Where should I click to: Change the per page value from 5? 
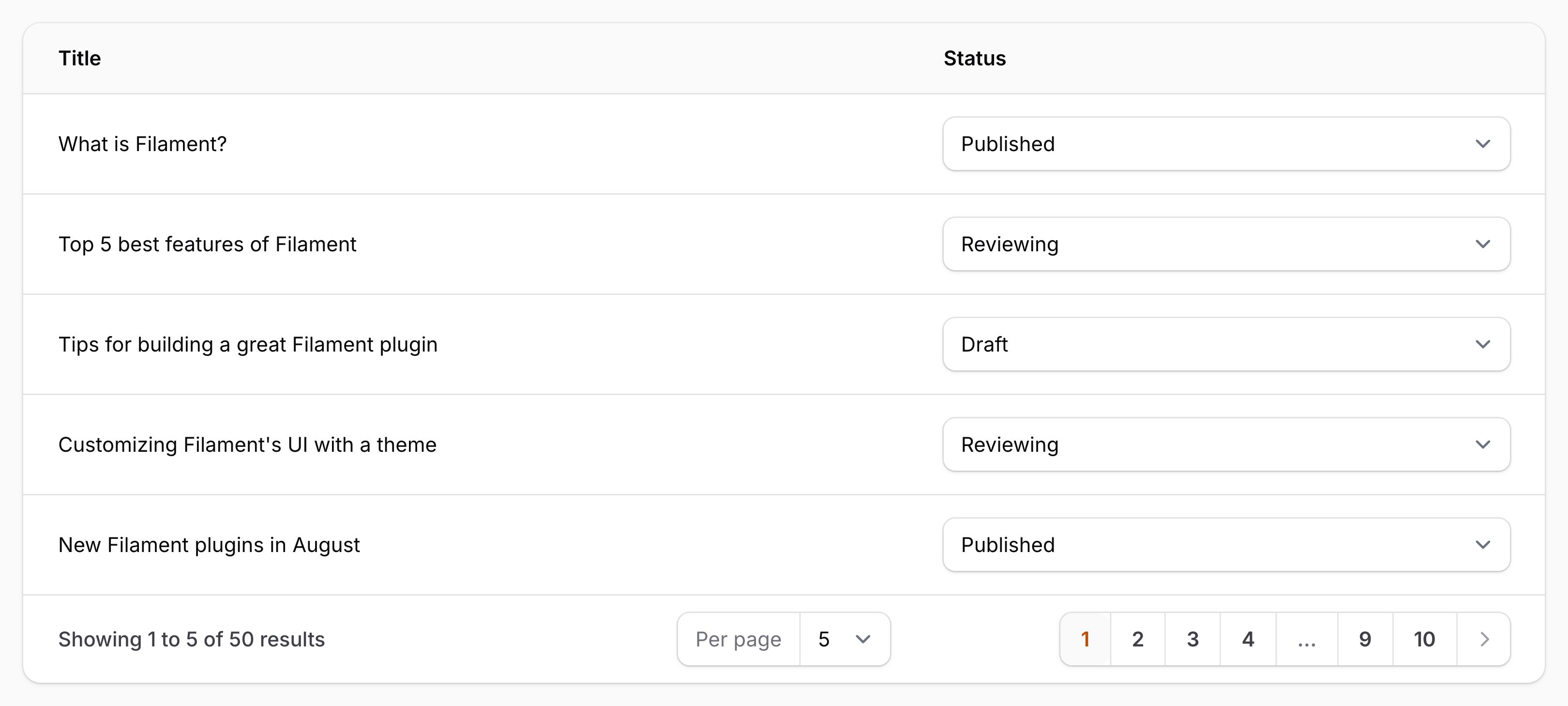tap(845, 639)
